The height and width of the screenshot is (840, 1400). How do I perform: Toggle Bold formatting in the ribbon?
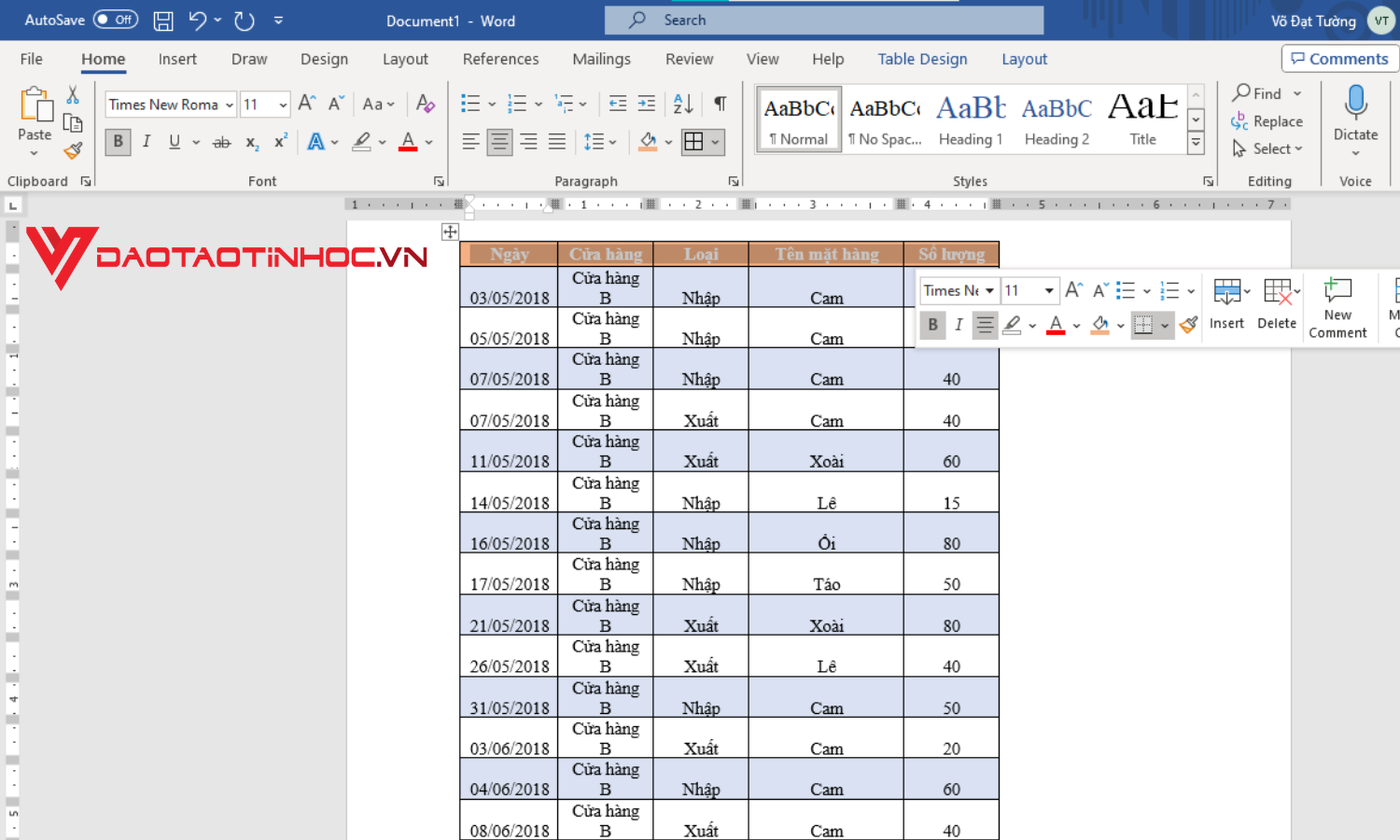tap(117, 142)
